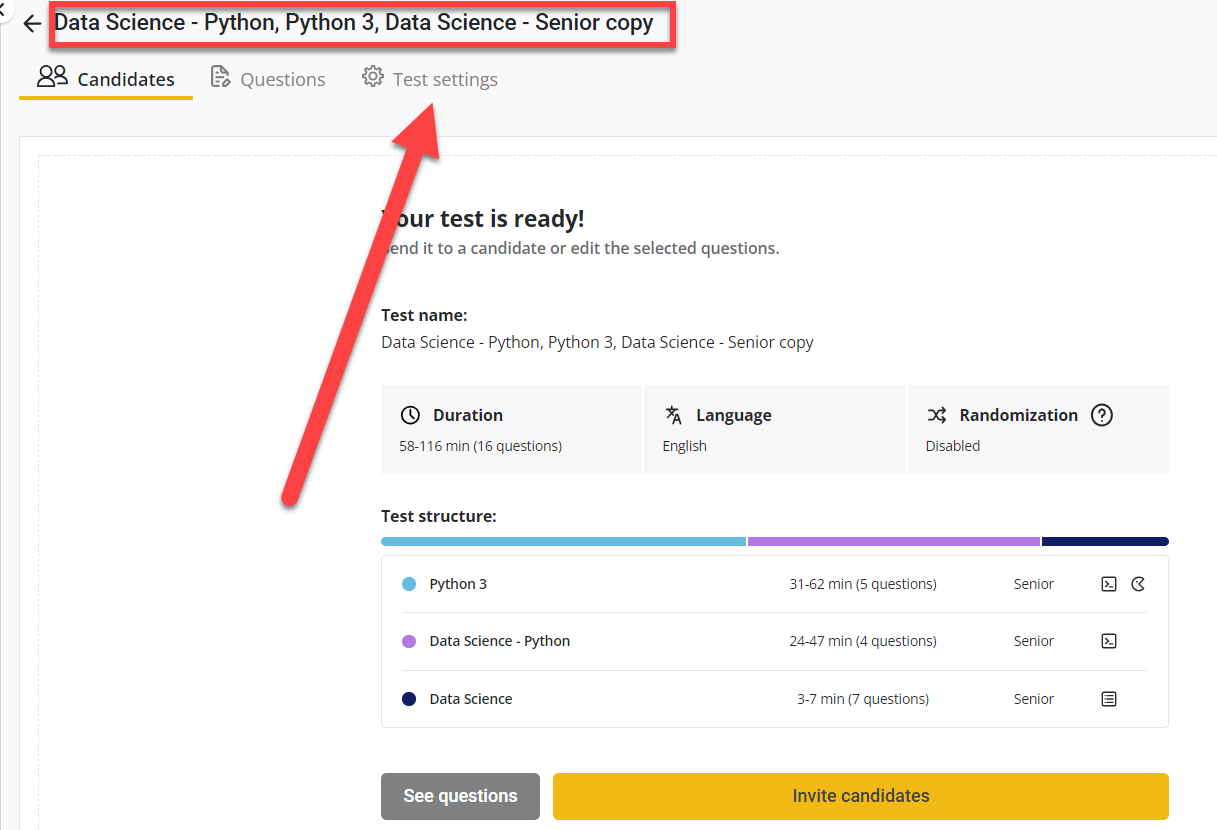Click the list icon in Data Science row
The height and width of the screenshot is (830, 1217).
tap(1108, 699)
